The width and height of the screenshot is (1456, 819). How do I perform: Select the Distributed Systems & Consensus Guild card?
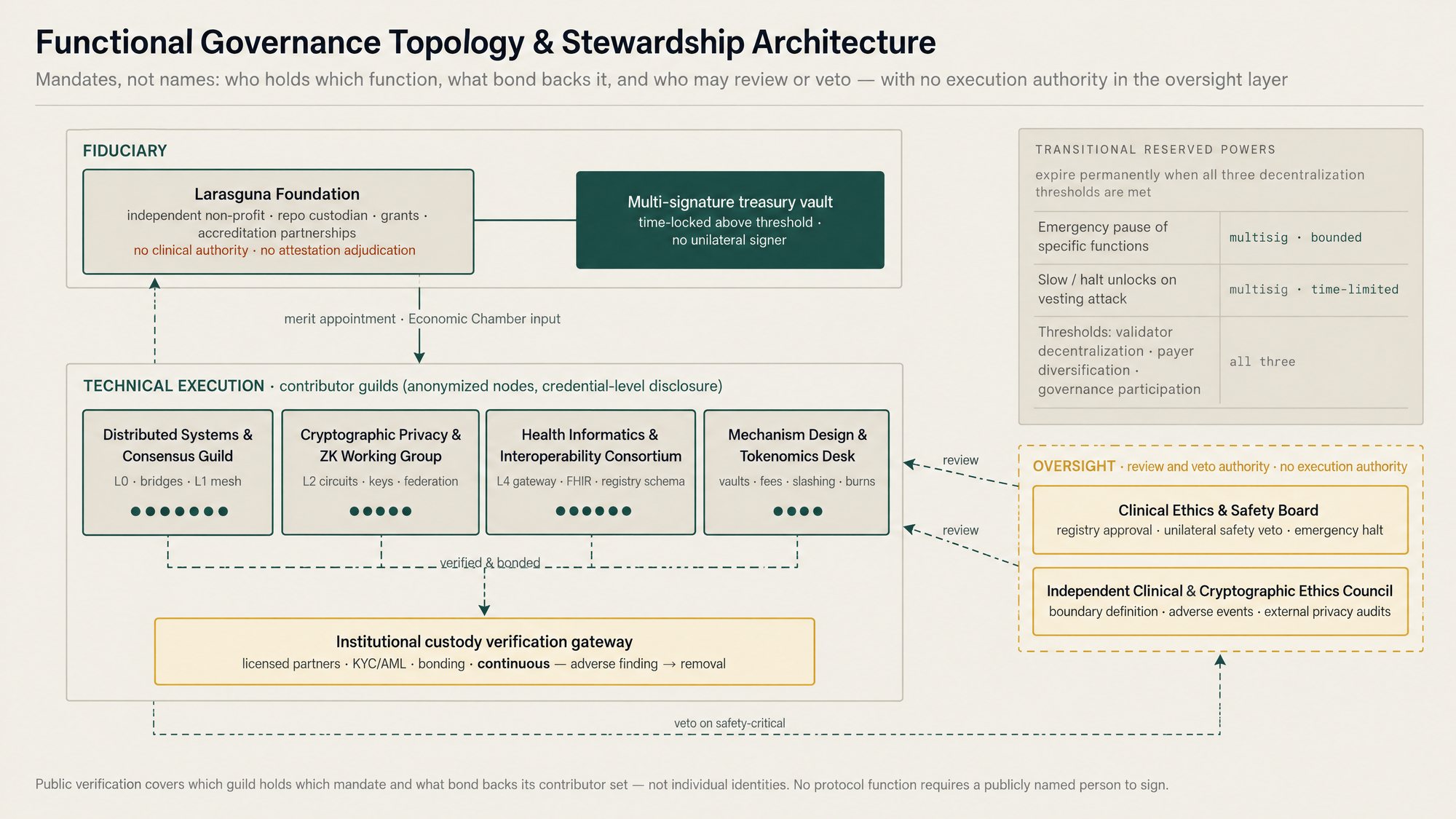click(178, 472)
